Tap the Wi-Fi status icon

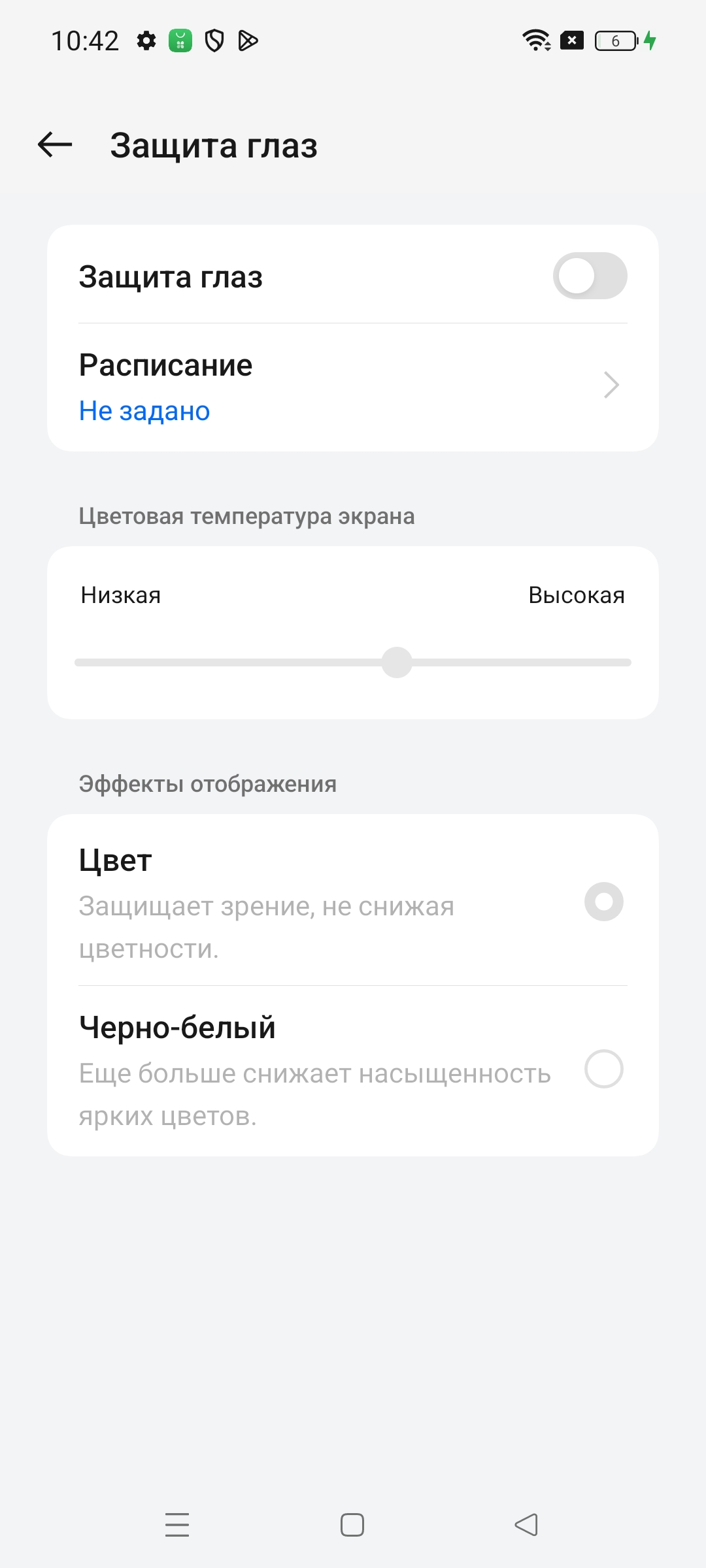536,41
